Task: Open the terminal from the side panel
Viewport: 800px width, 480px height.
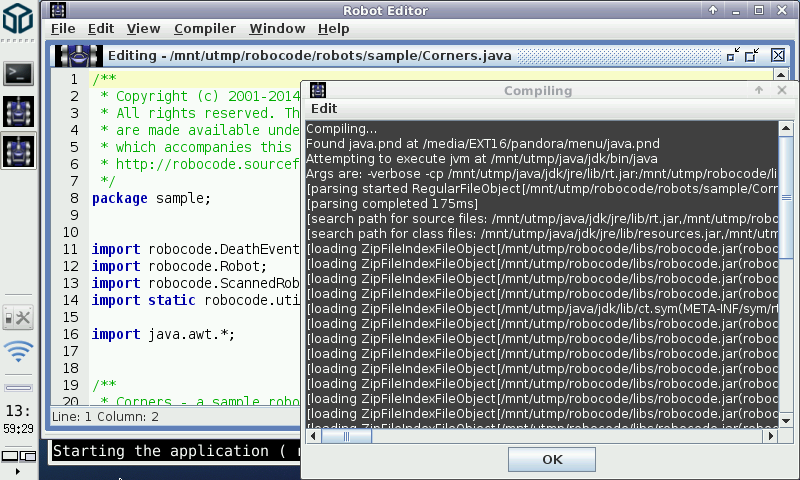Action: (x=18, y=74)
